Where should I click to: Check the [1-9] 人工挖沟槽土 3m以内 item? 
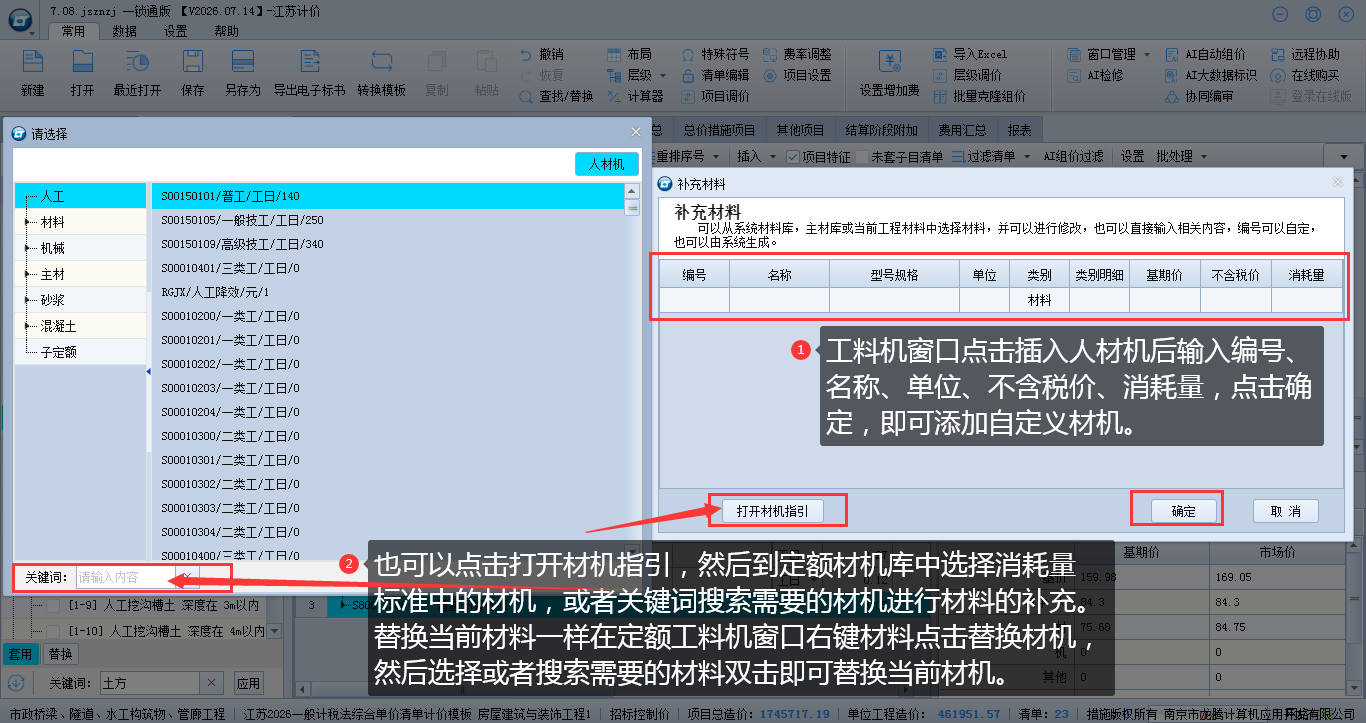(55, 606)
